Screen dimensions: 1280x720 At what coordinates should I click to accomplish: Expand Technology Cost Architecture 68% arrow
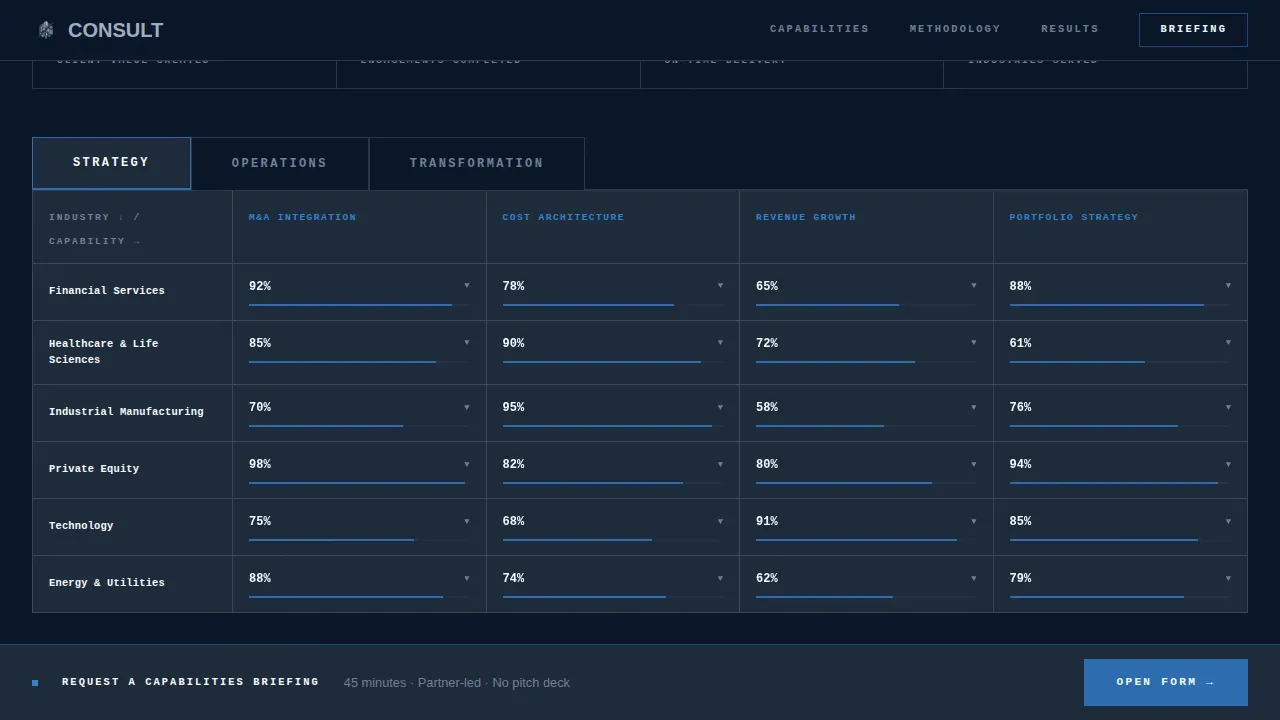(720, 521)
